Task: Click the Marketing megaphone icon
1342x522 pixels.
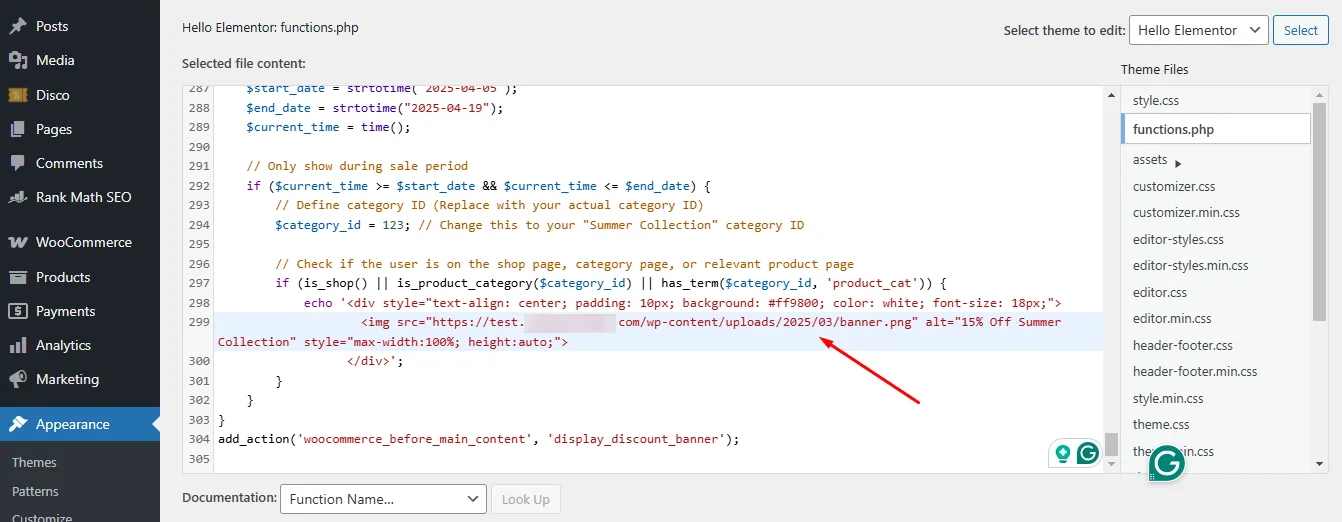Action: [18, 379]
